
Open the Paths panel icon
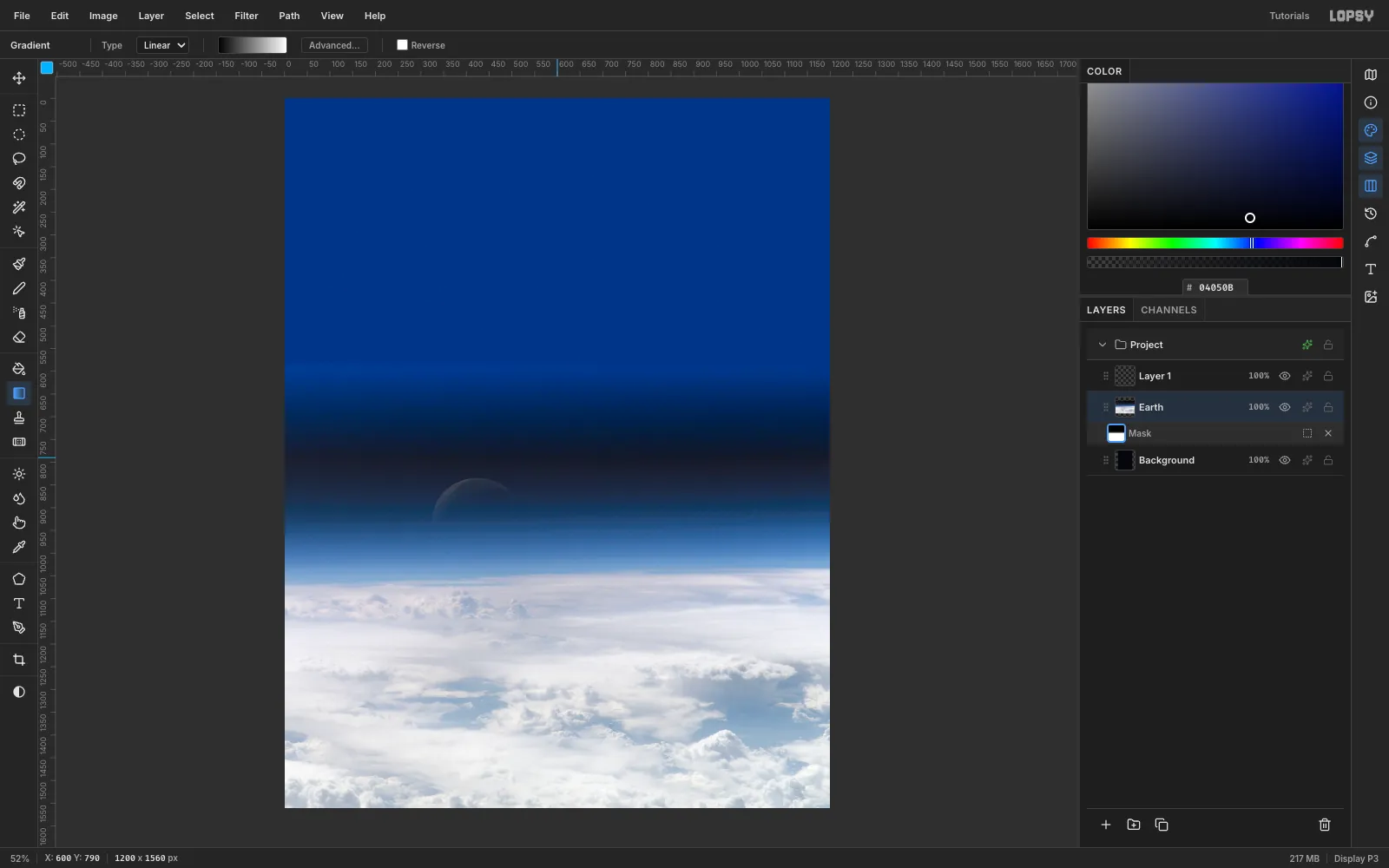(1371, 241)
